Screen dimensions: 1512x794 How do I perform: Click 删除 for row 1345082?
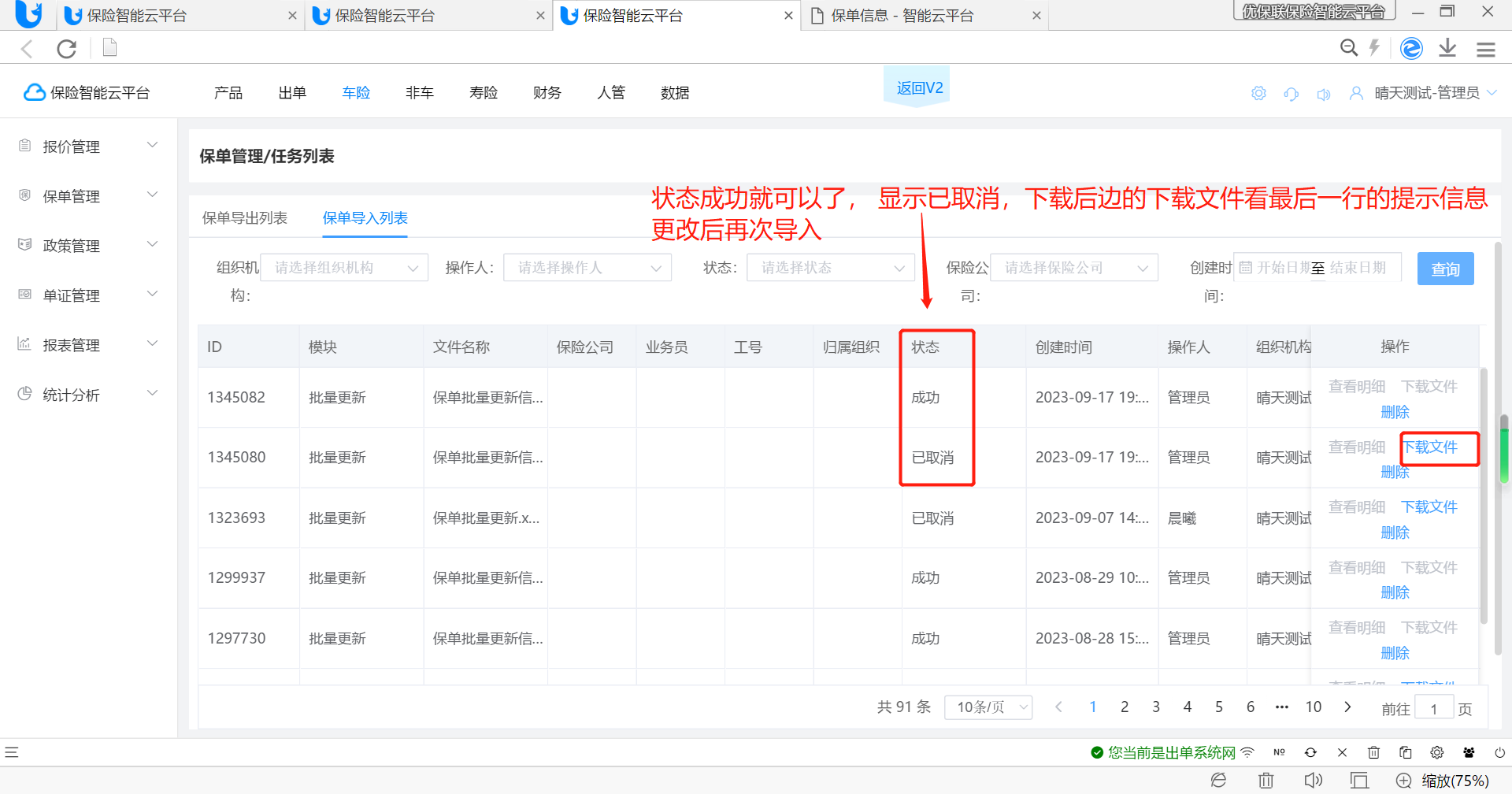1395,412
